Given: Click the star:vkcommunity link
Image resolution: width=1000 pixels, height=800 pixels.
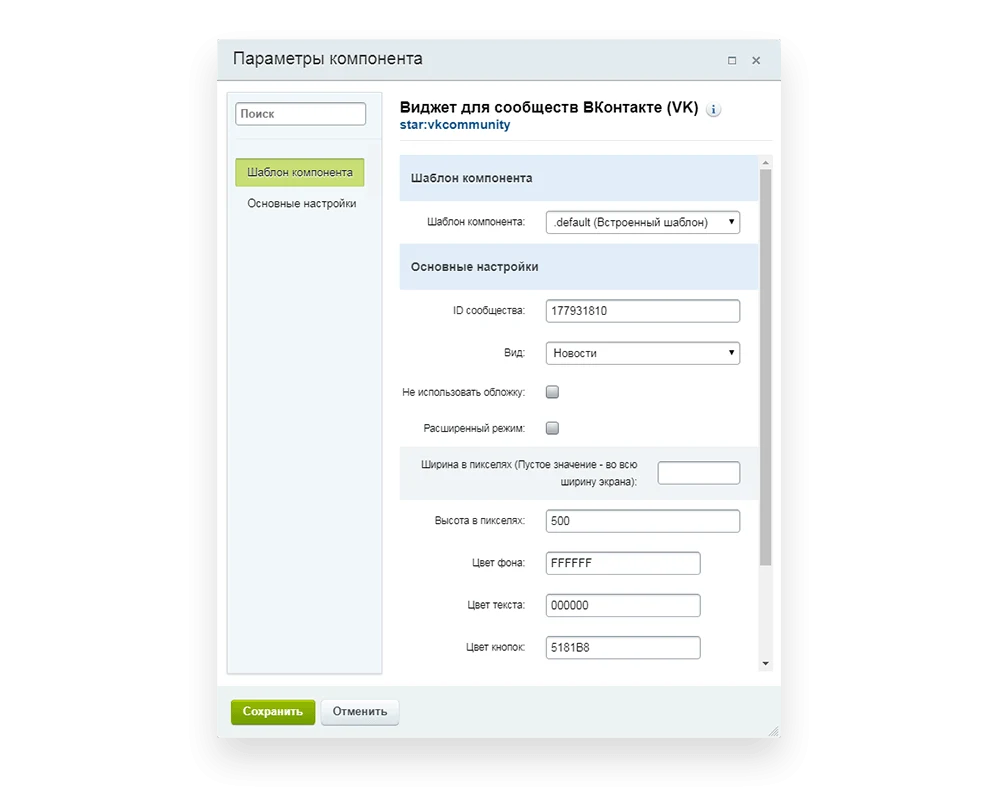Looking at the screenshot, I should coord(455,125).
